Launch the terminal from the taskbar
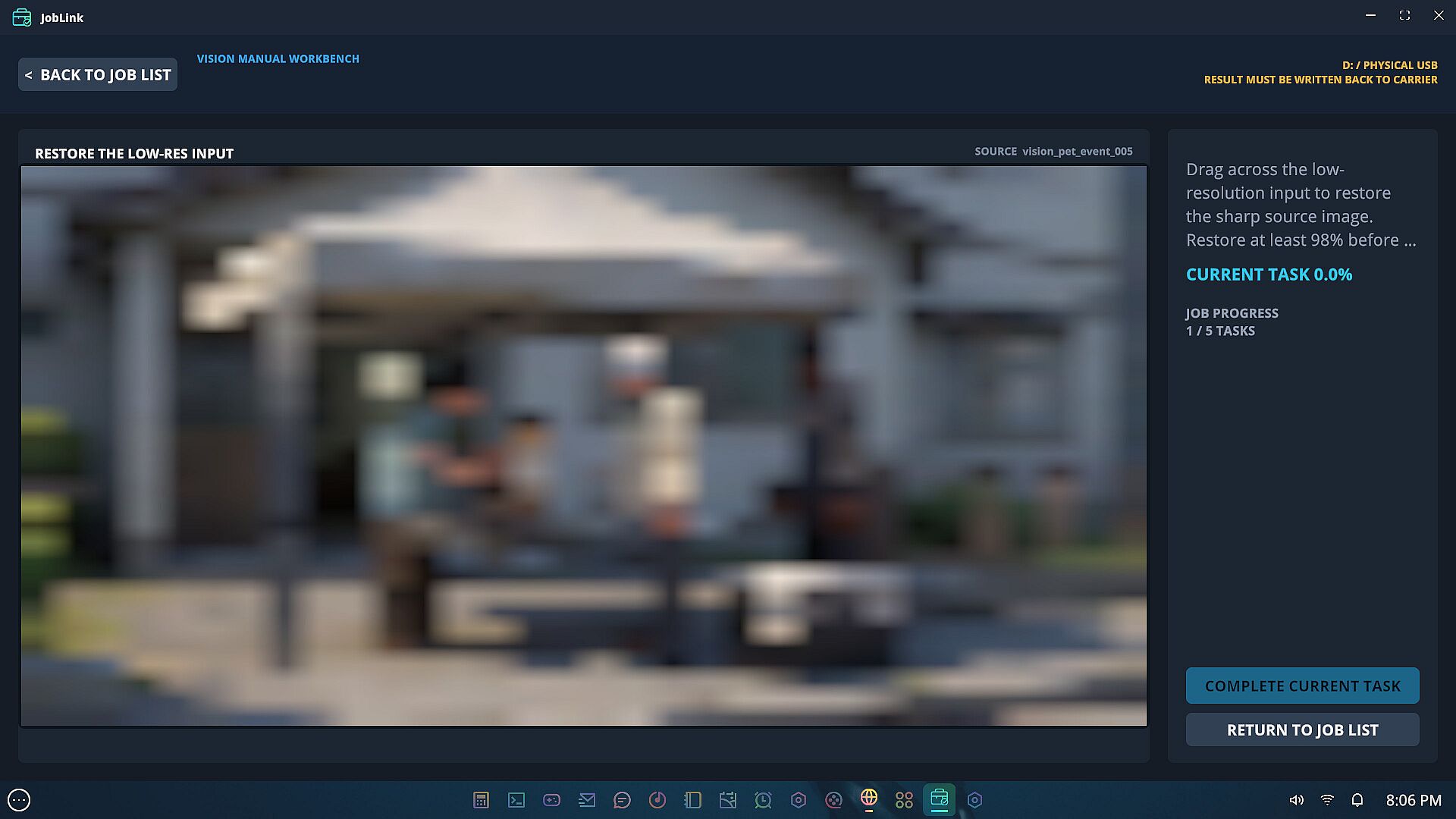 click(x=516, y=800)
